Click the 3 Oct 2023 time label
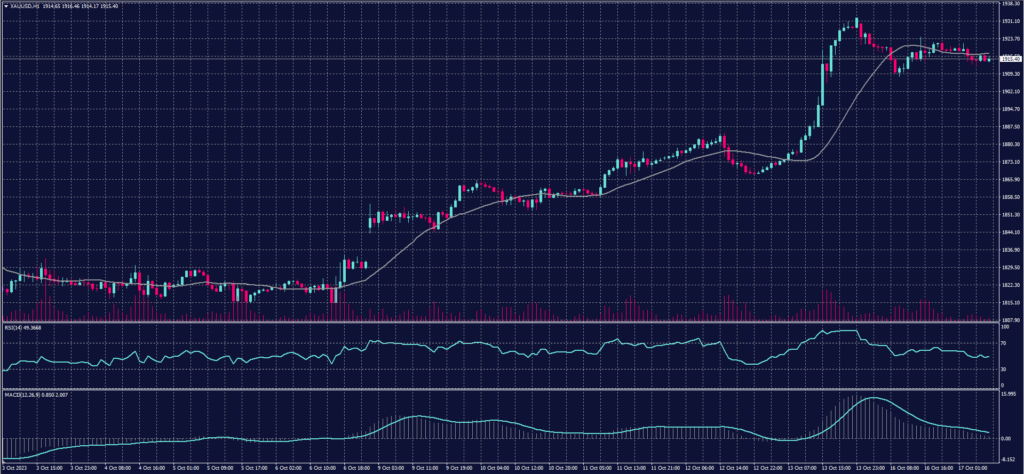Viewport: 1024px width, 474px height. [17, 468]
